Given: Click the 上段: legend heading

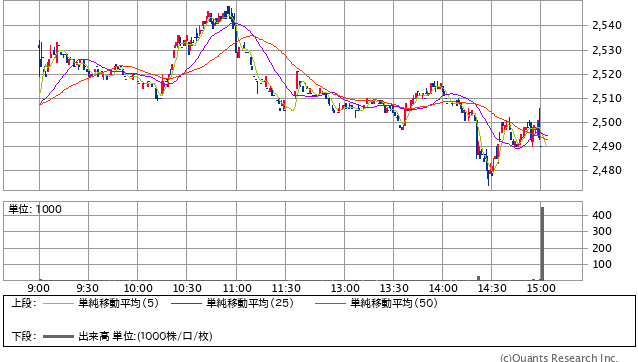Looking at the screenshot, I should tap(24, 303).
